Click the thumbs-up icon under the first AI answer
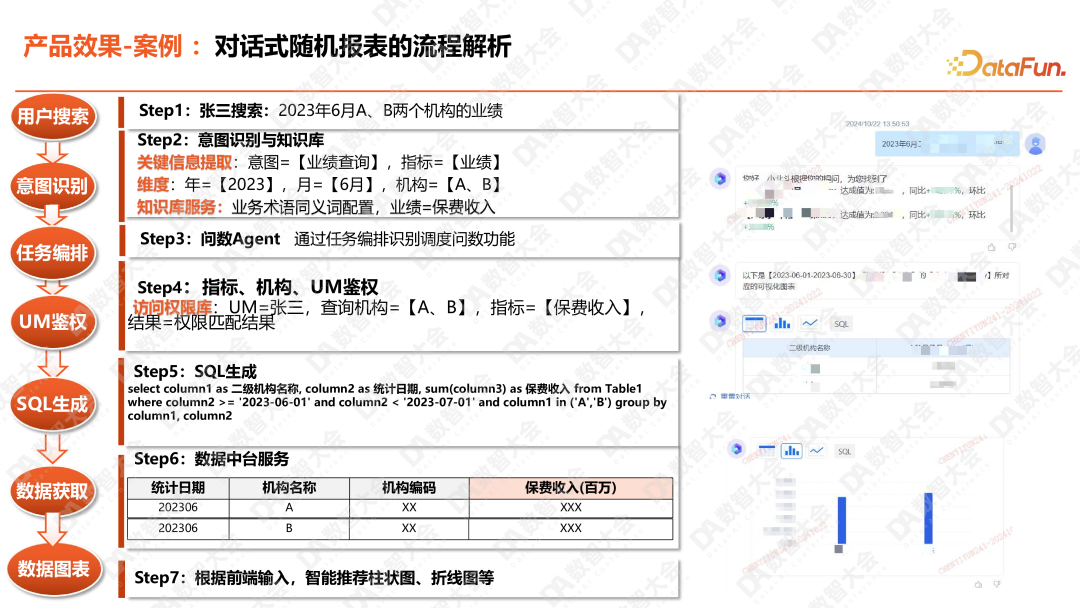 point(992,247)
